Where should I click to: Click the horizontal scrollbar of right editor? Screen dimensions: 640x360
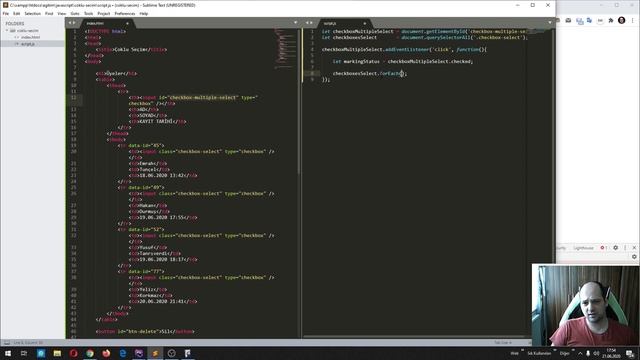click(x=414, y=337)
